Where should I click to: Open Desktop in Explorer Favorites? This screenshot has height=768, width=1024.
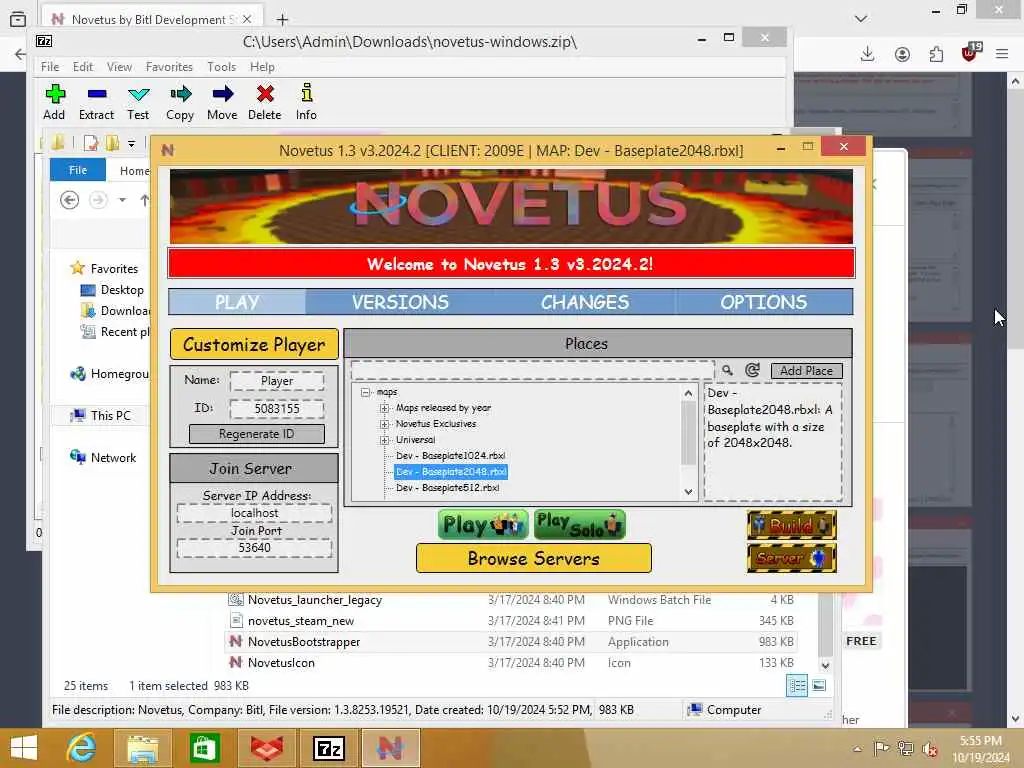[x=121, y=290]
